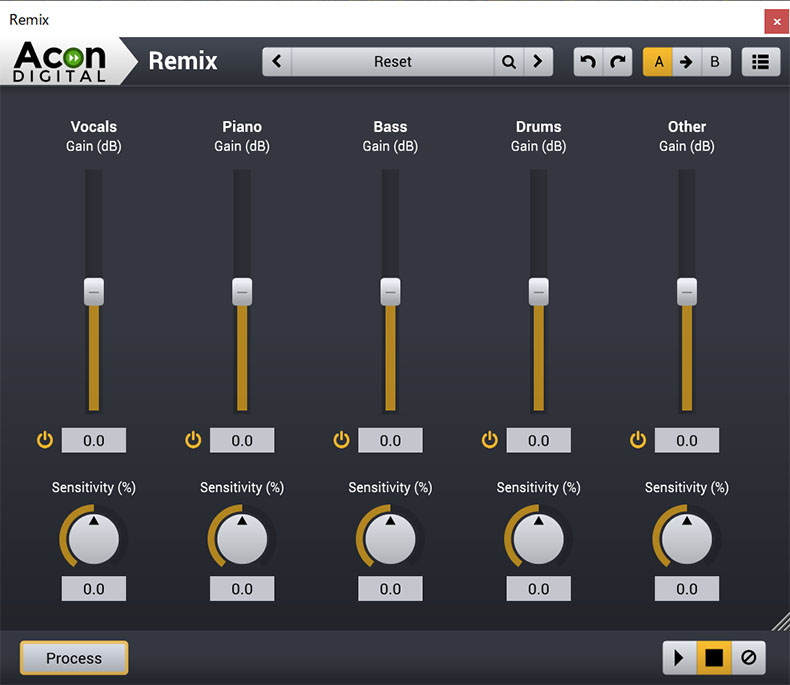Click the Piano sensitivity value field
Screen dimensions: 790x685
pyautogui.click(x=242, y=588)
